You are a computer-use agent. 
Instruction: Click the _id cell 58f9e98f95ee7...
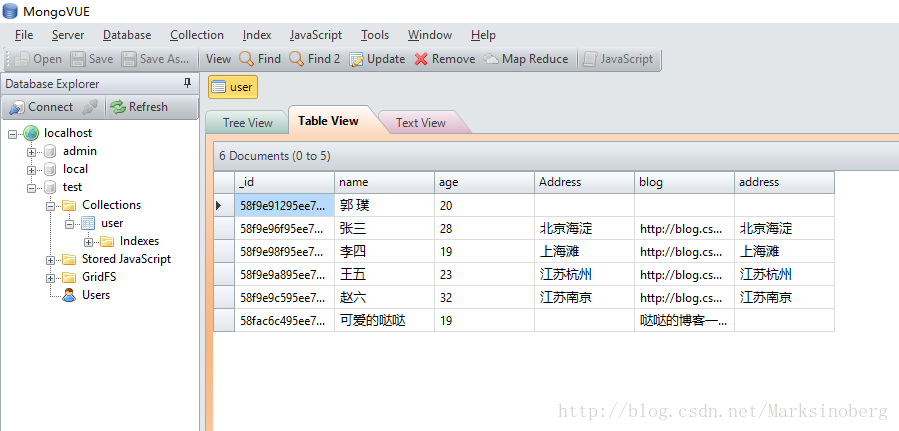(x=284, y=252)
